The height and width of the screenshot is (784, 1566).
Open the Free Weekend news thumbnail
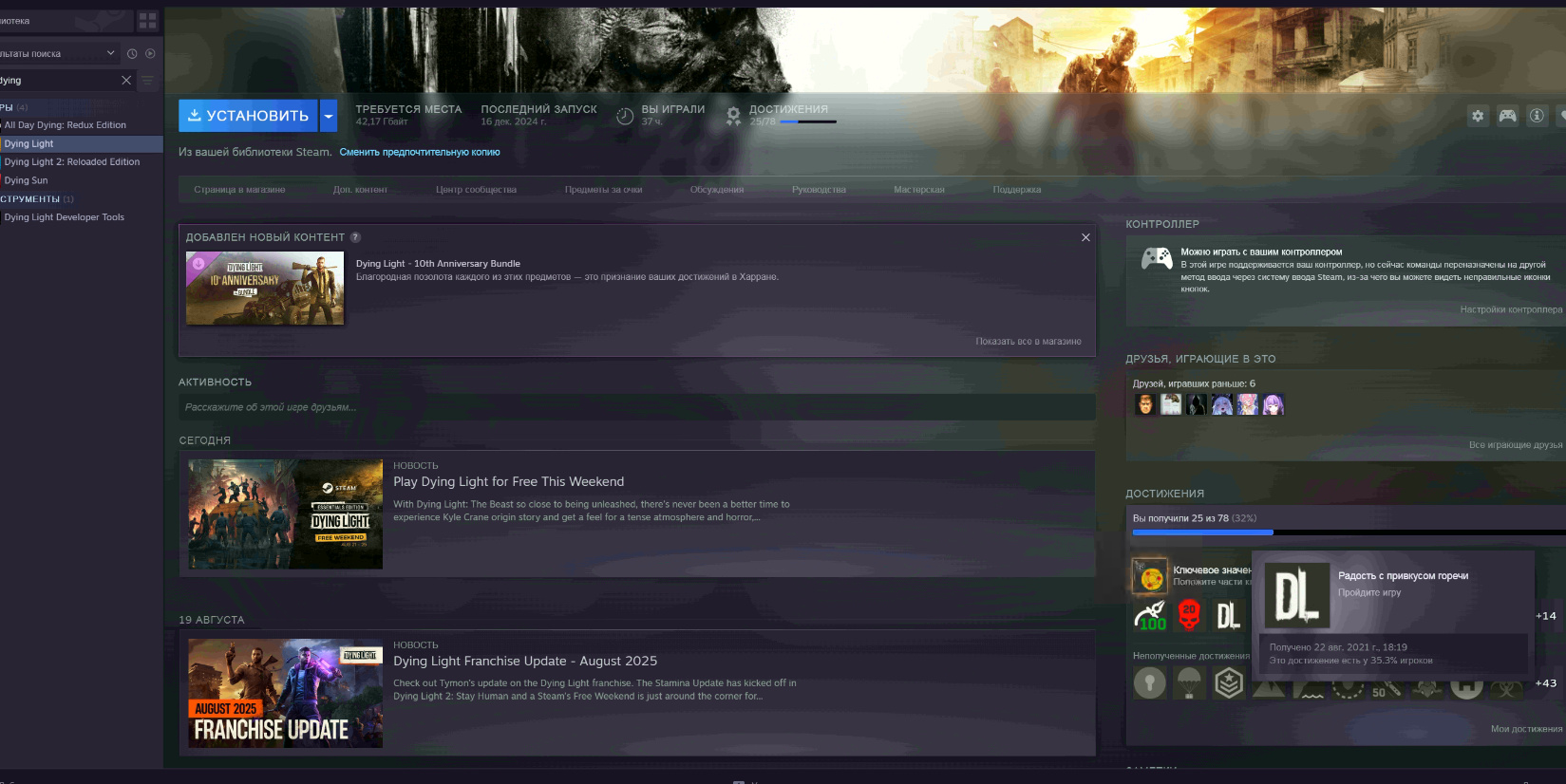click(x=285, y=514)
